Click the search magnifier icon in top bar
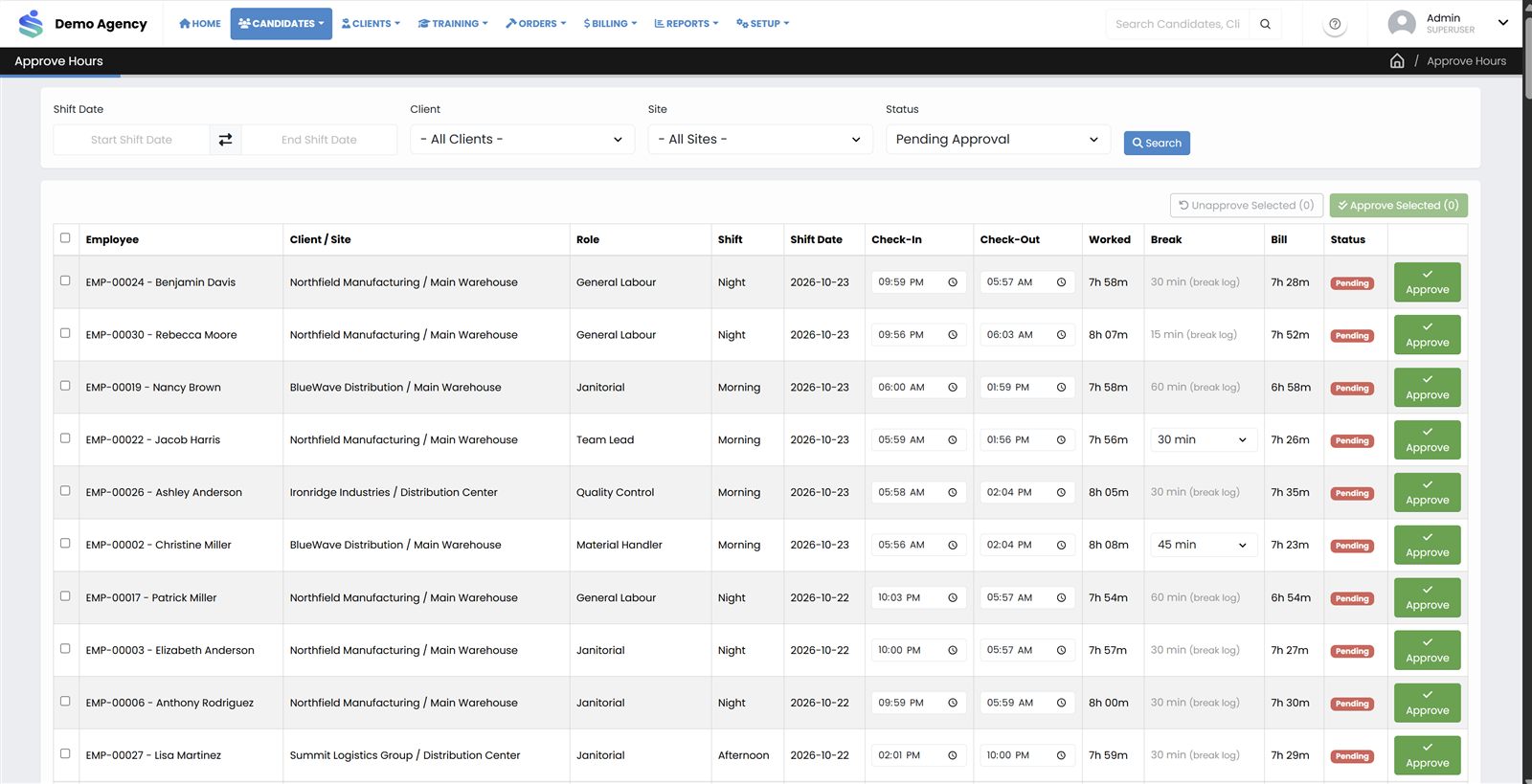 1265,24
